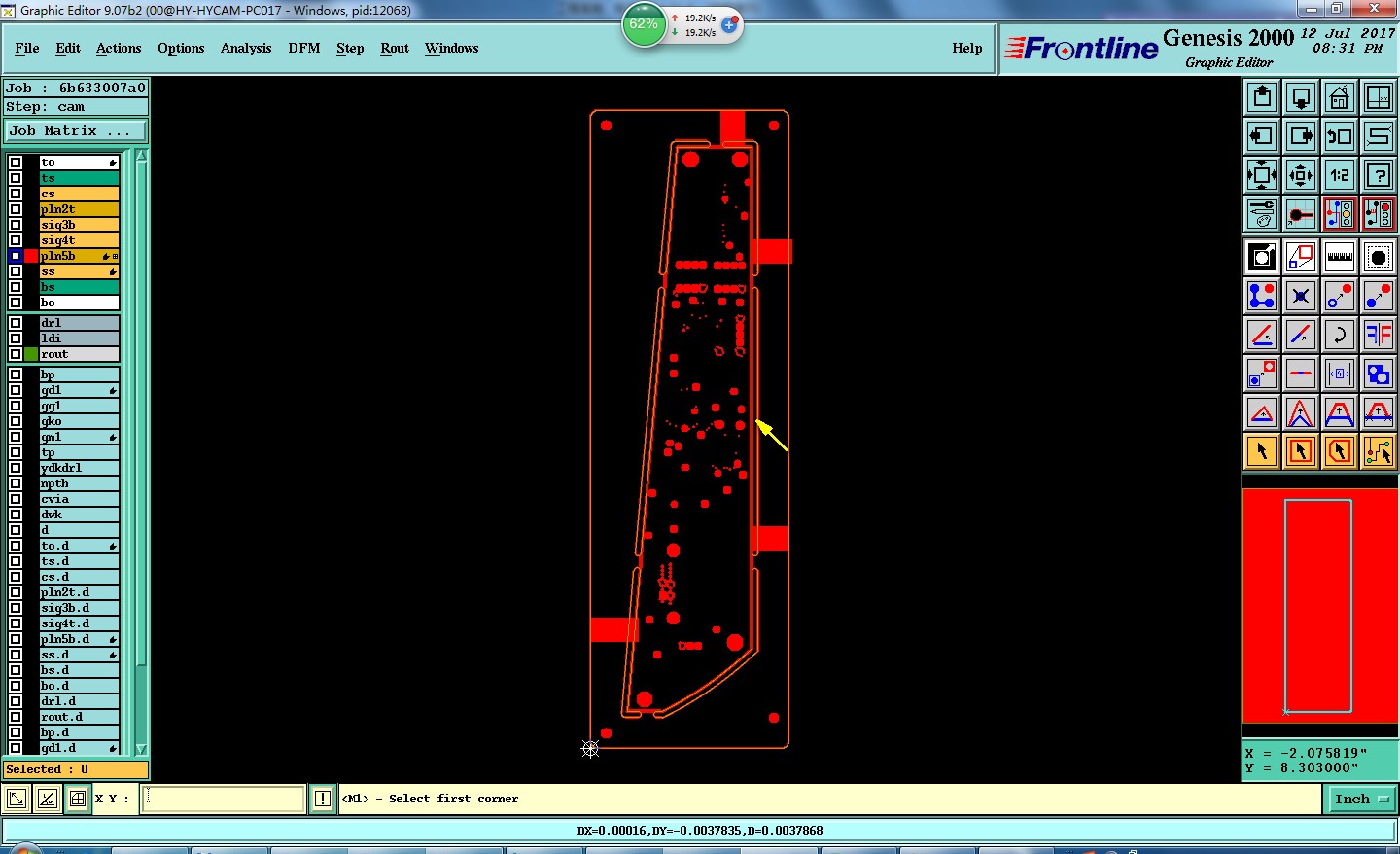Select the polygon area select arrow tool
This screenshot has width=1400, height=854.
click(x=1340, y=451)
